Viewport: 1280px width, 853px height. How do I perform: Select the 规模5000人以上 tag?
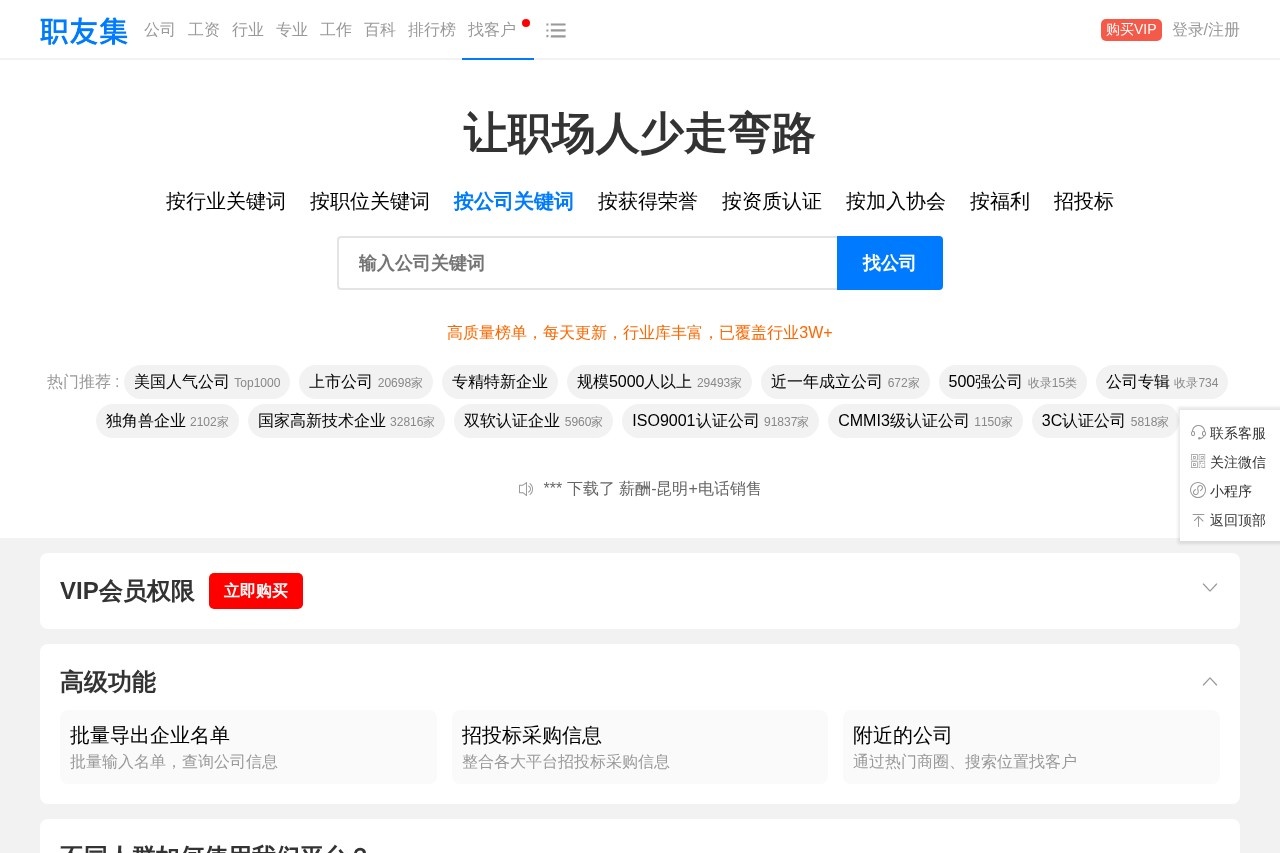coord(659,382)
